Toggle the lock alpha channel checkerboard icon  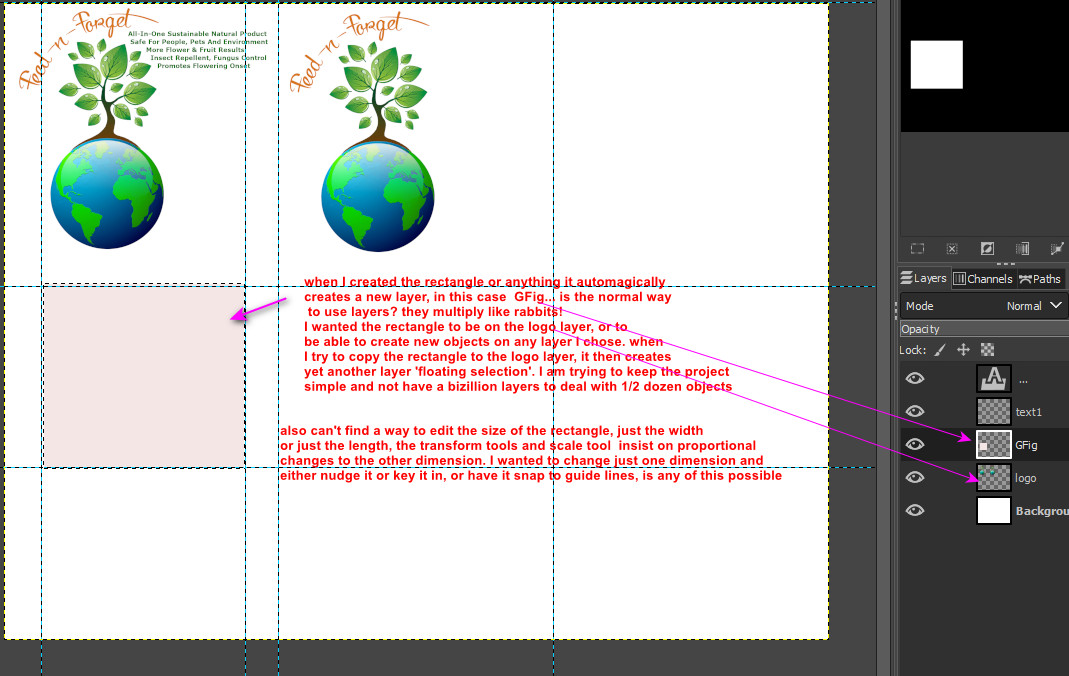pos(987,350)
